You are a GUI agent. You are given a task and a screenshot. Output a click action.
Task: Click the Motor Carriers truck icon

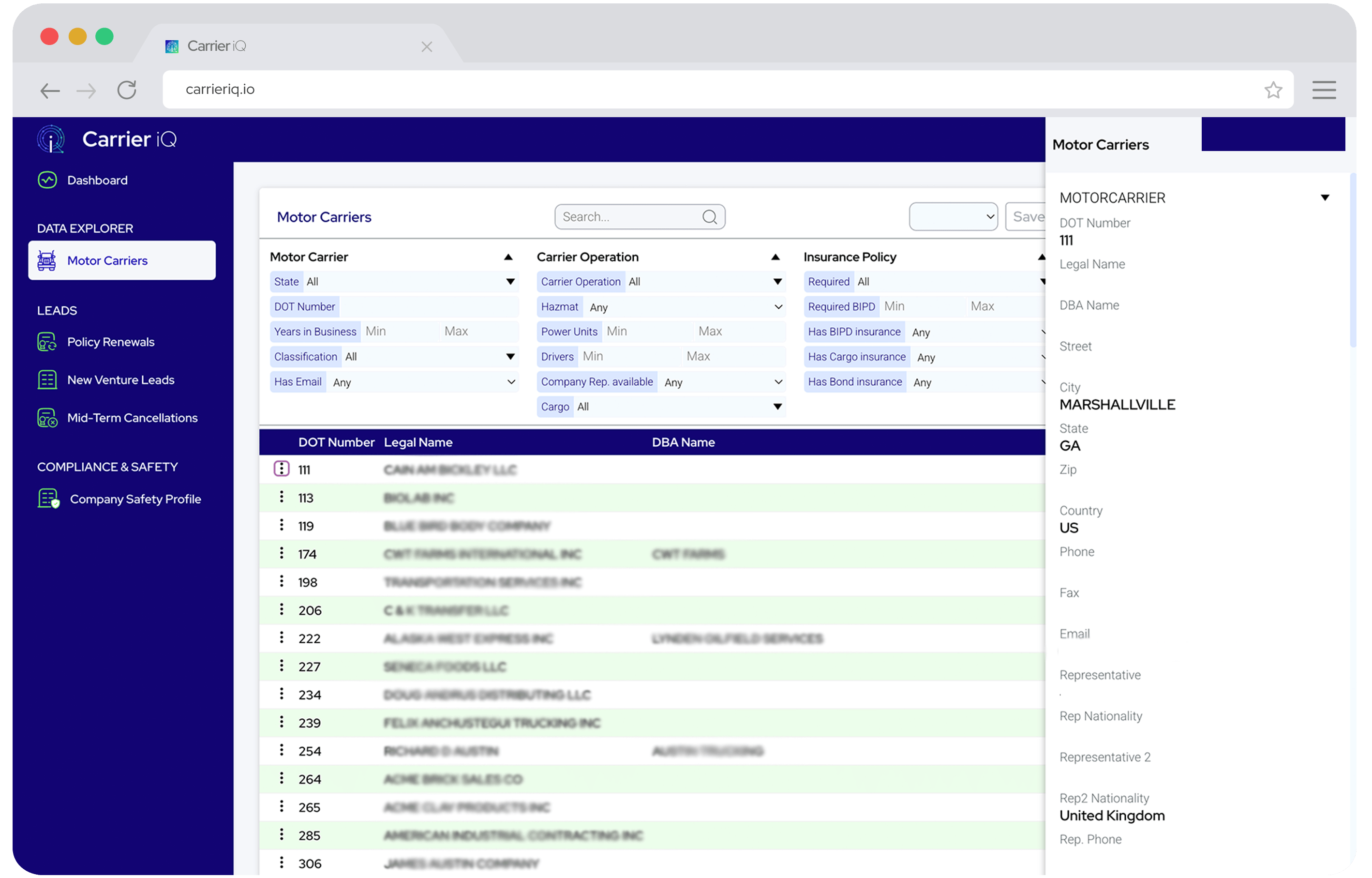(47, 260)
